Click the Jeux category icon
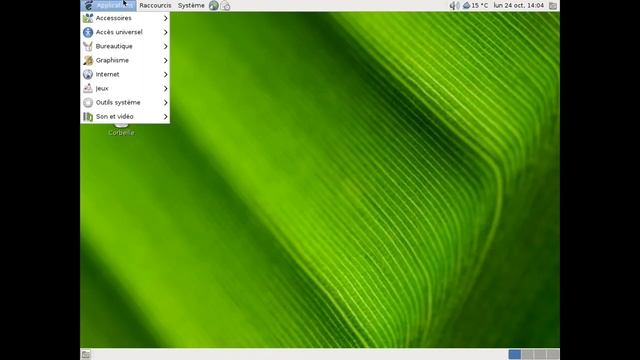Image resolution: width=640 pixels, height=360 pixels. click(88, 88)
